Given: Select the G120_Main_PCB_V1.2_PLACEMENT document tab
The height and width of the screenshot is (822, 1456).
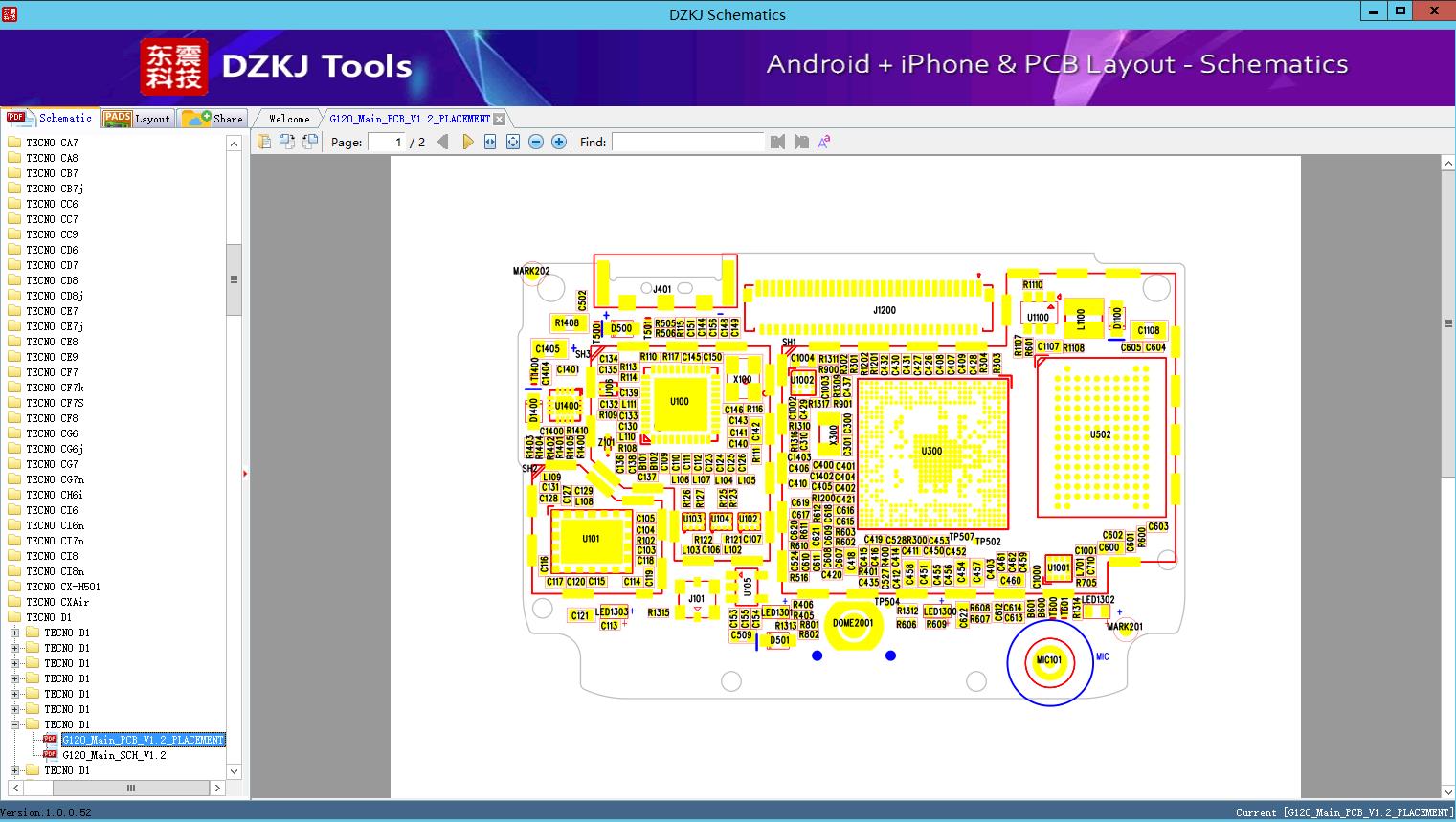Looking at the screenshot, I should point(410,119).
